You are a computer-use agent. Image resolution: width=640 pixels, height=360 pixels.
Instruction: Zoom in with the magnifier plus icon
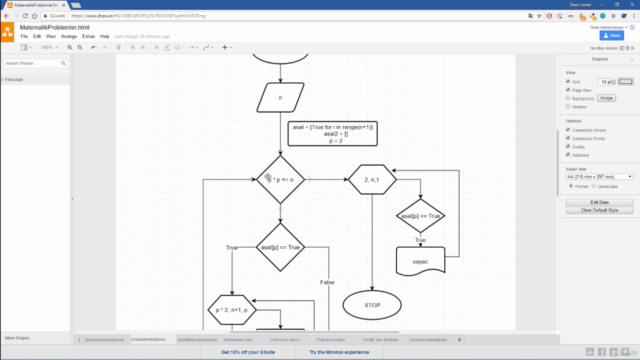pos(70,47)
